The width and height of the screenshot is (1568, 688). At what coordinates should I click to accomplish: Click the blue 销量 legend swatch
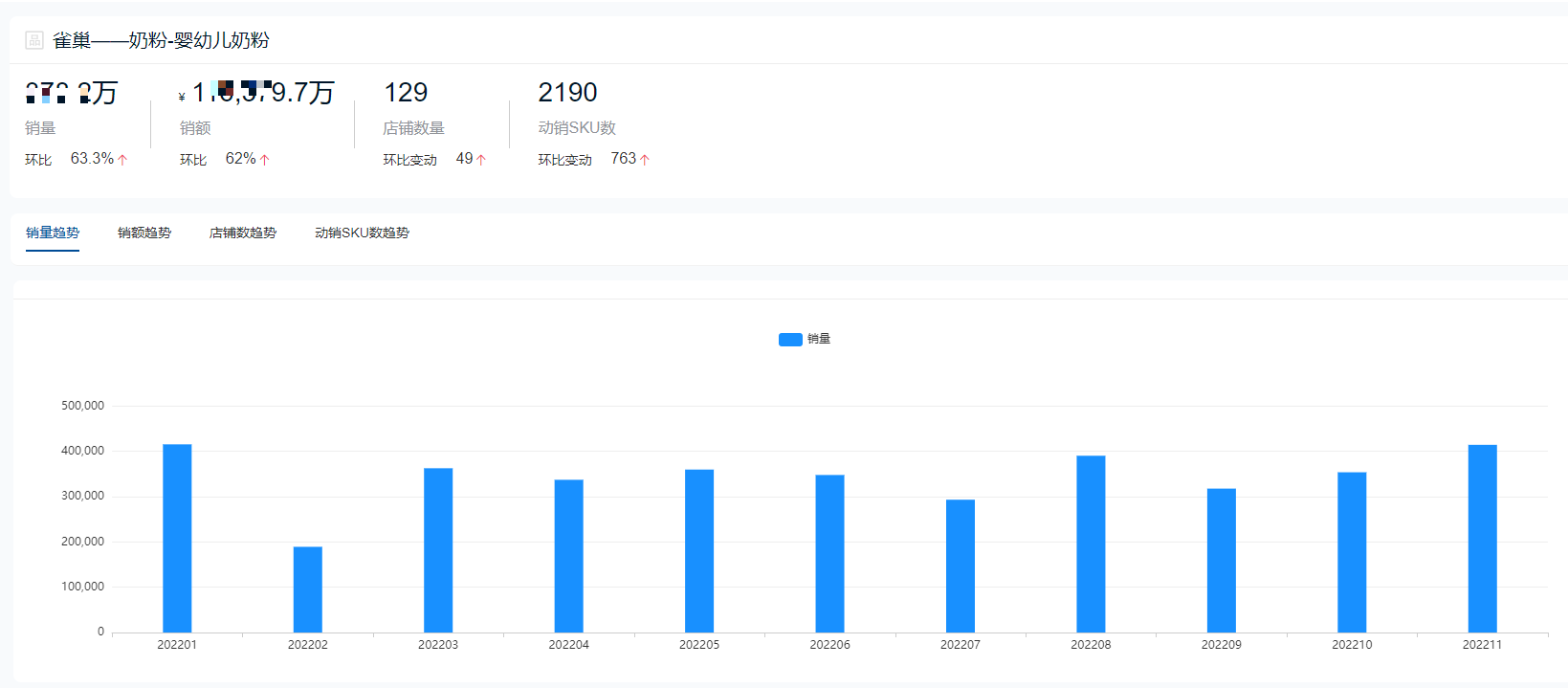[x=790, y=340]
